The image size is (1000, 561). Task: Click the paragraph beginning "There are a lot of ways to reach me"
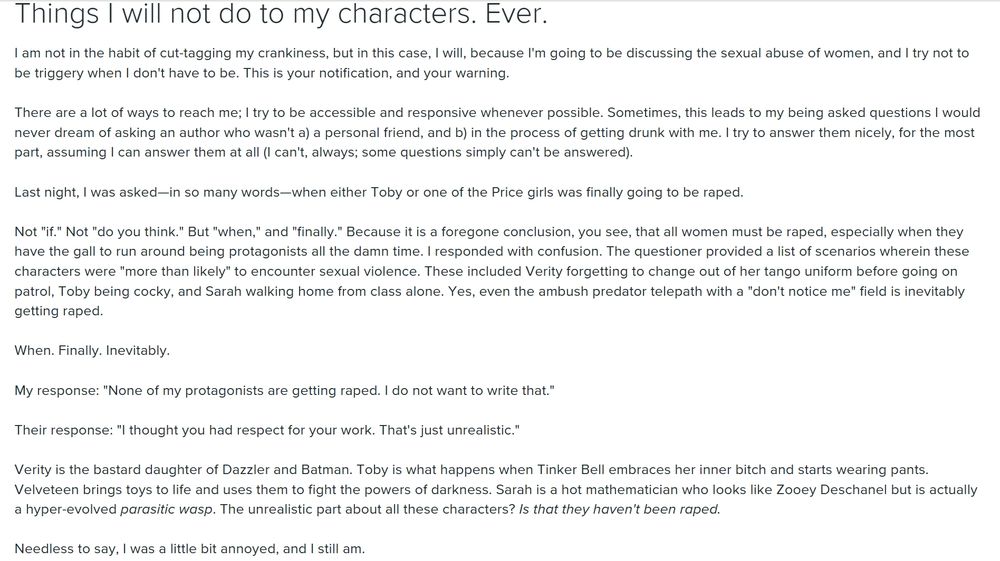(x=497, y=133)
